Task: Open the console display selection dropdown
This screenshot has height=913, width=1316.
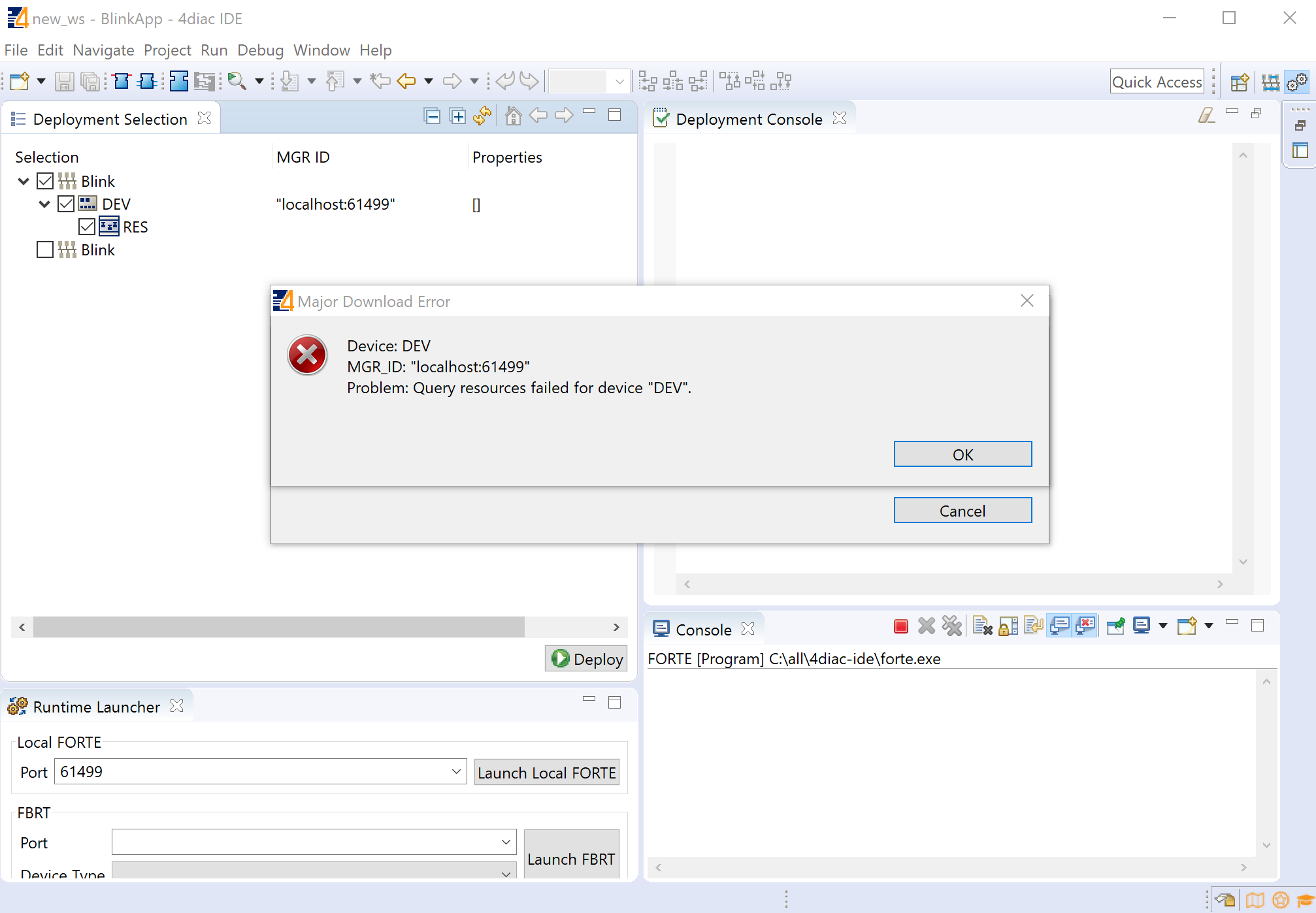Action: pyautogui.click(x=1162, y=626)
